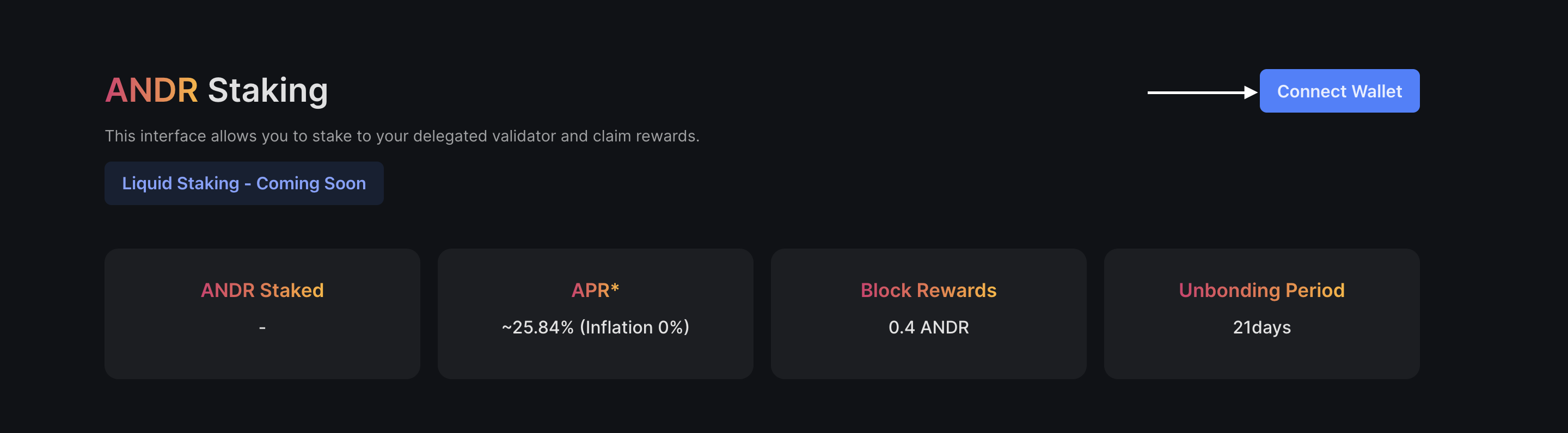Image resolution: width=1568 pixels, height=433 pixels.
Task: Click the 21days unbonding value
Action: 1261,327
